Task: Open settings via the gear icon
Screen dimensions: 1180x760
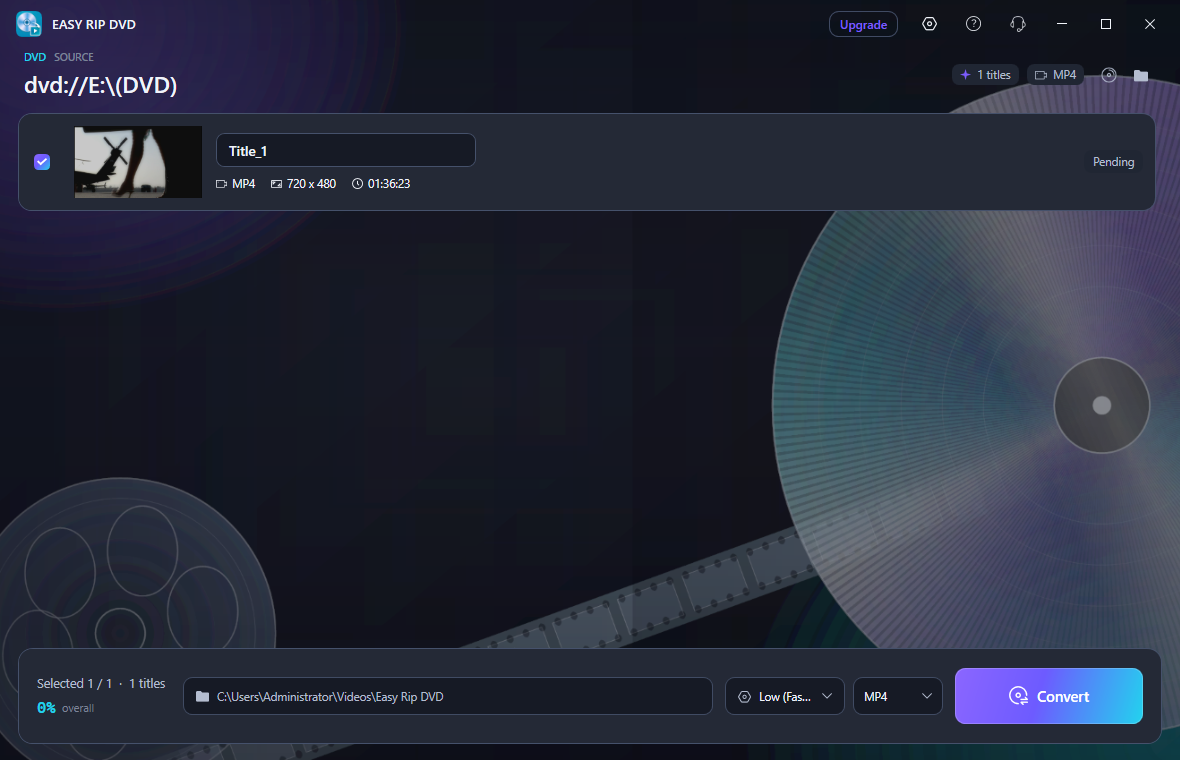Action: 929,24
